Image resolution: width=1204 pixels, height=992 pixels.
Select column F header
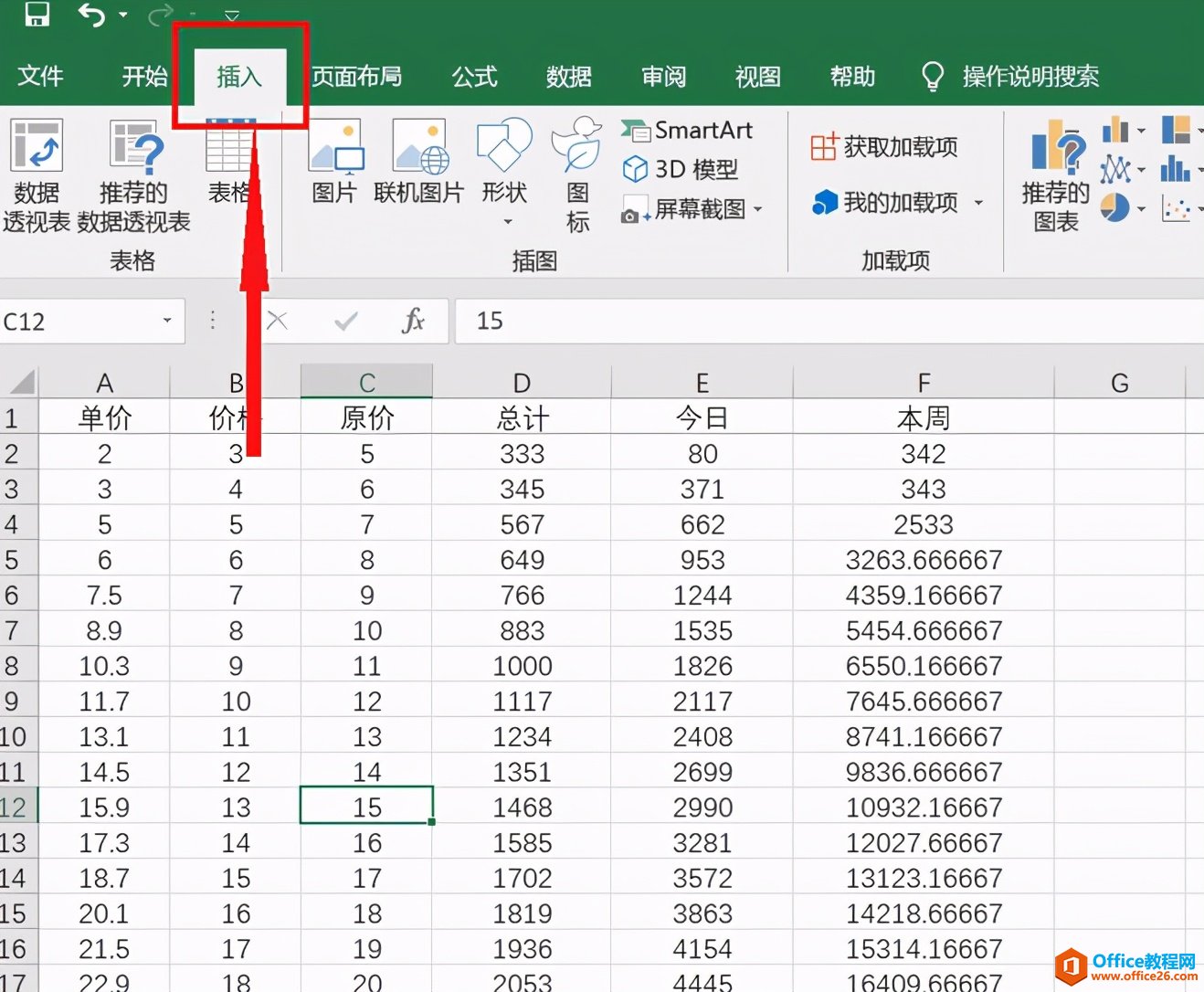[x=924, y=382]
